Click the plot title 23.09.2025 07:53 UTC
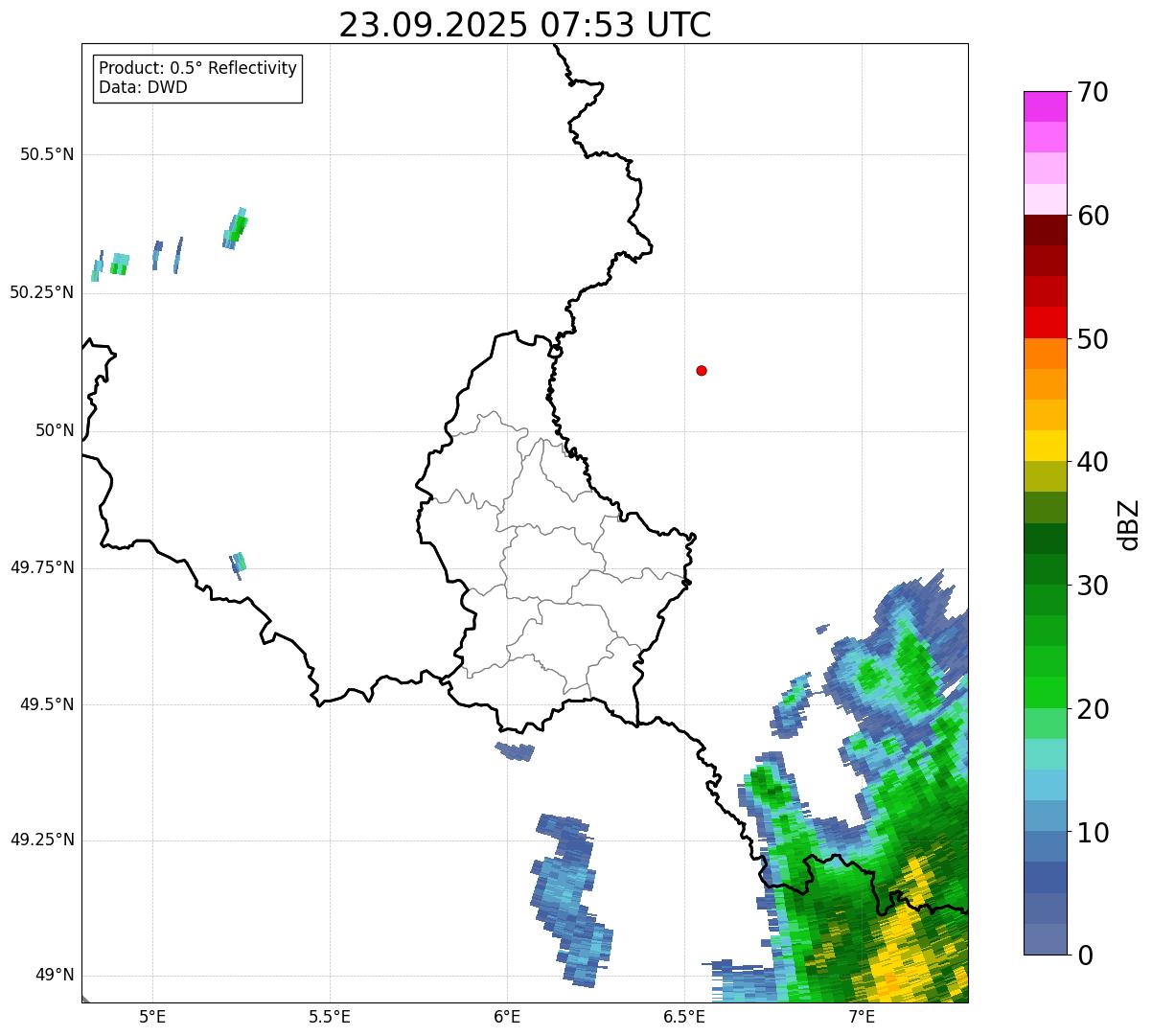Image resolution: width=1152 pixels, height=1036 pixels. (525, 25)
